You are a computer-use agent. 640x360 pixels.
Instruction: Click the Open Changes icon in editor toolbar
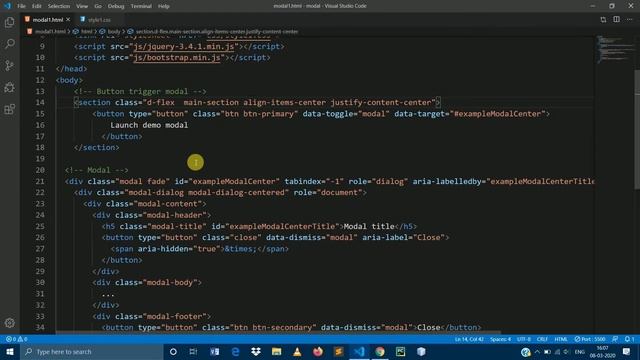[603, 20]
